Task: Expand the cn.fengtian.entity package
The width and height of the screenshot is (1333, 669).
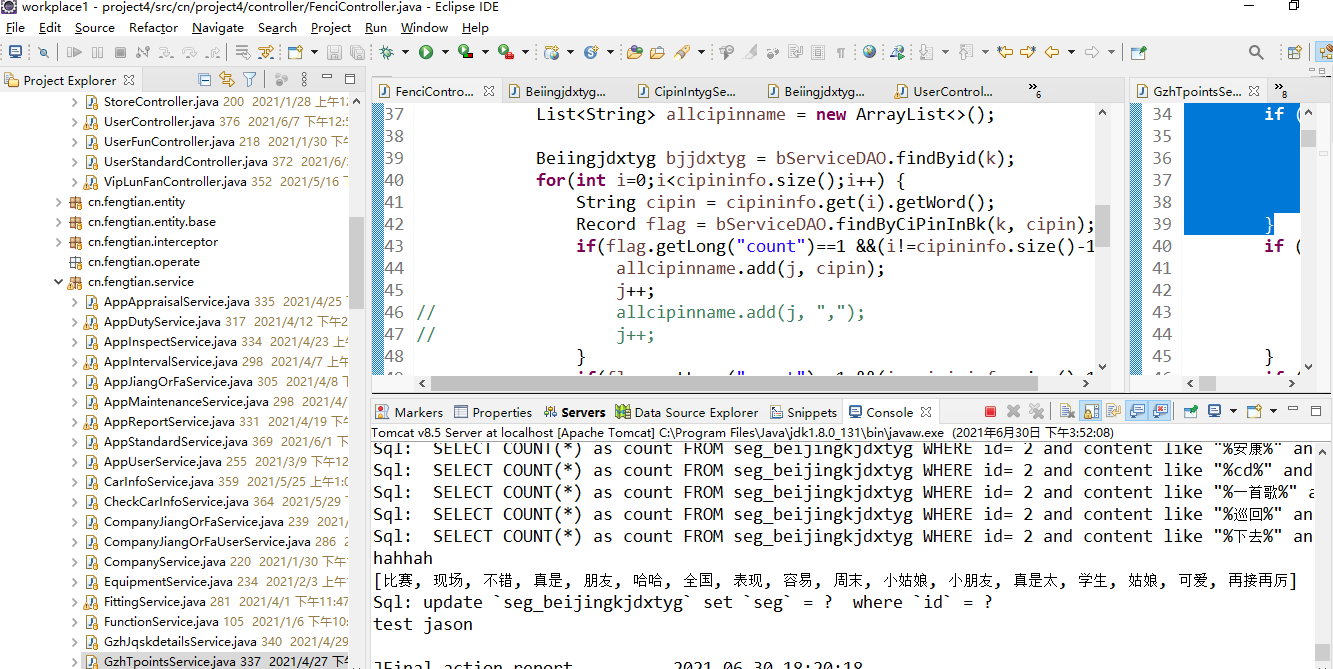Action: pyautogui.click(x=58, y=202)
